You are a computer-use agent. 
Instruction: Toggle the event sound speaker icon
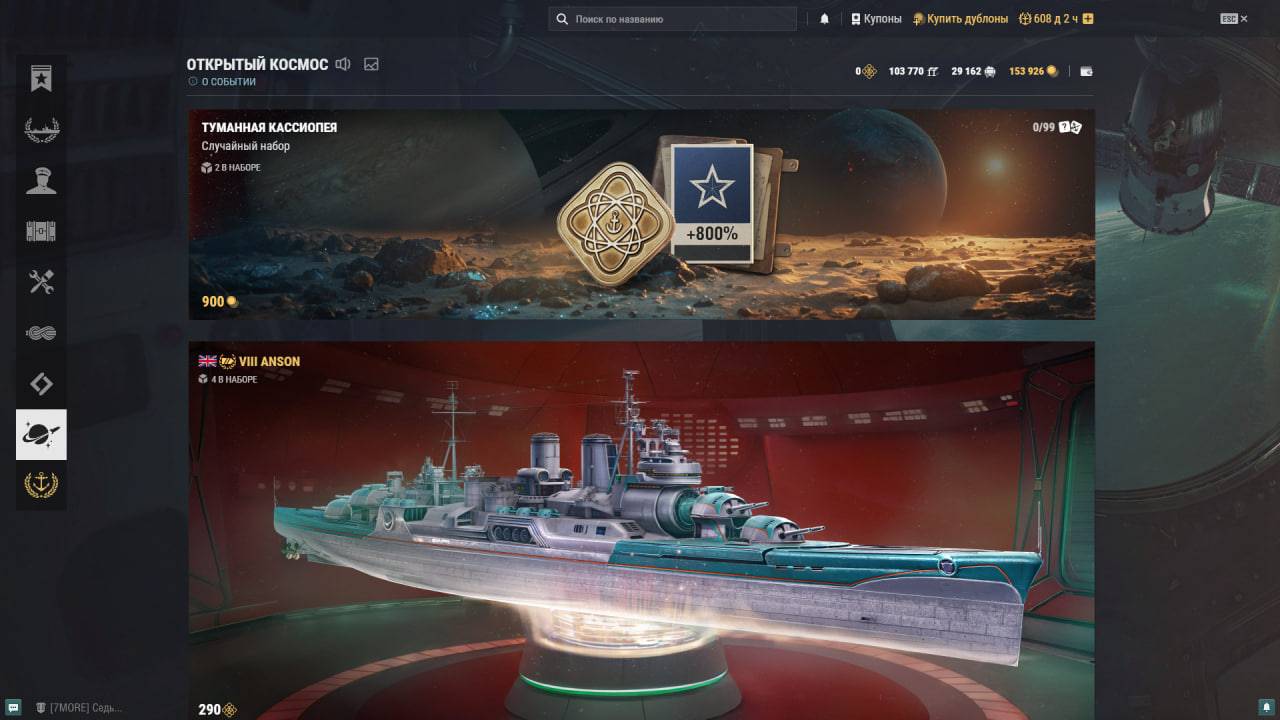[x=343, y=64]
